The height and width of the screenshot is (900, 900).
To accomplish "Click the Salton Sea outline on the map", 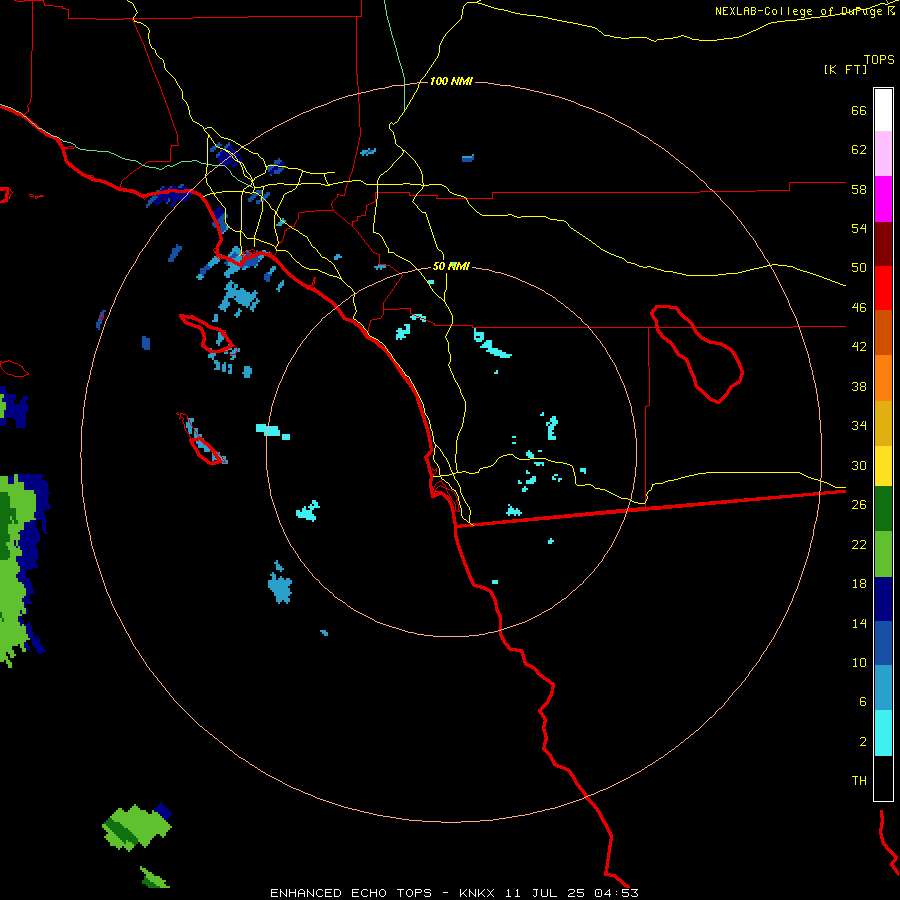I will point(697,354).
